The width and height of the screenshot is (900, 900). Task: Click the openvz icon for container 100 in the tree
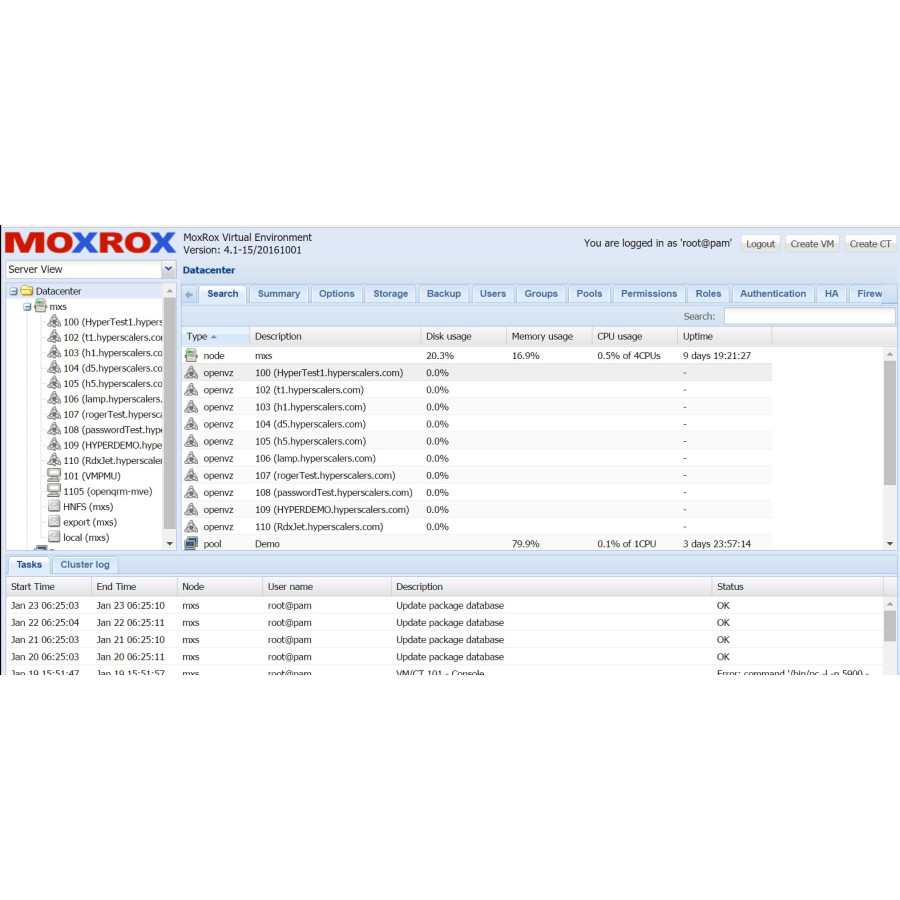54,322
